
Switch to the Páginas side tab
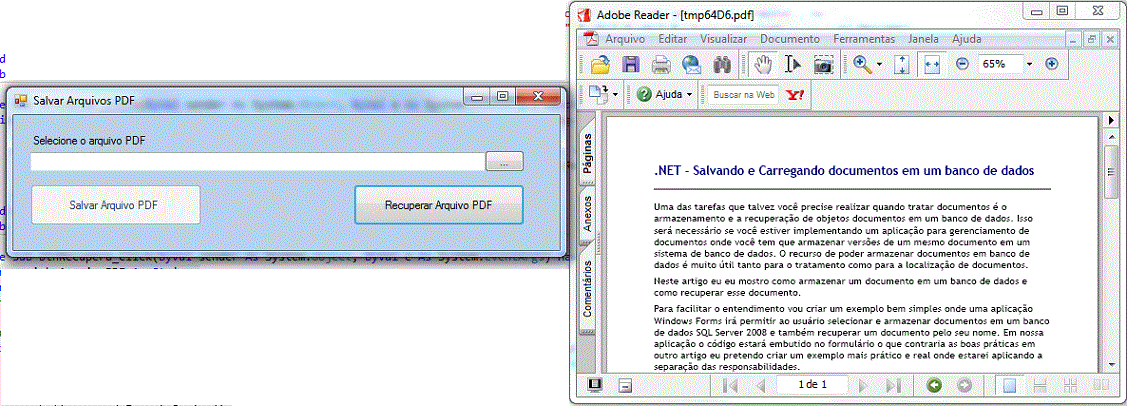click(586, 154)
